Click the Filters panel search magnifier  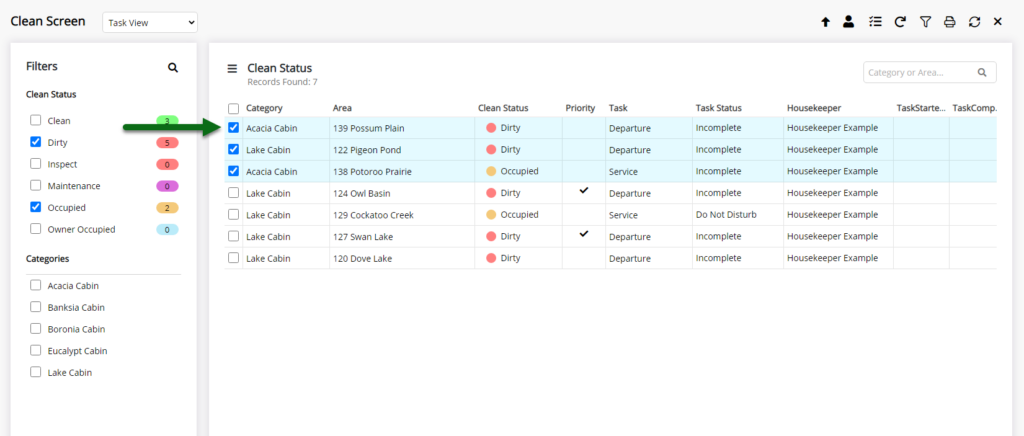(172, 67)
